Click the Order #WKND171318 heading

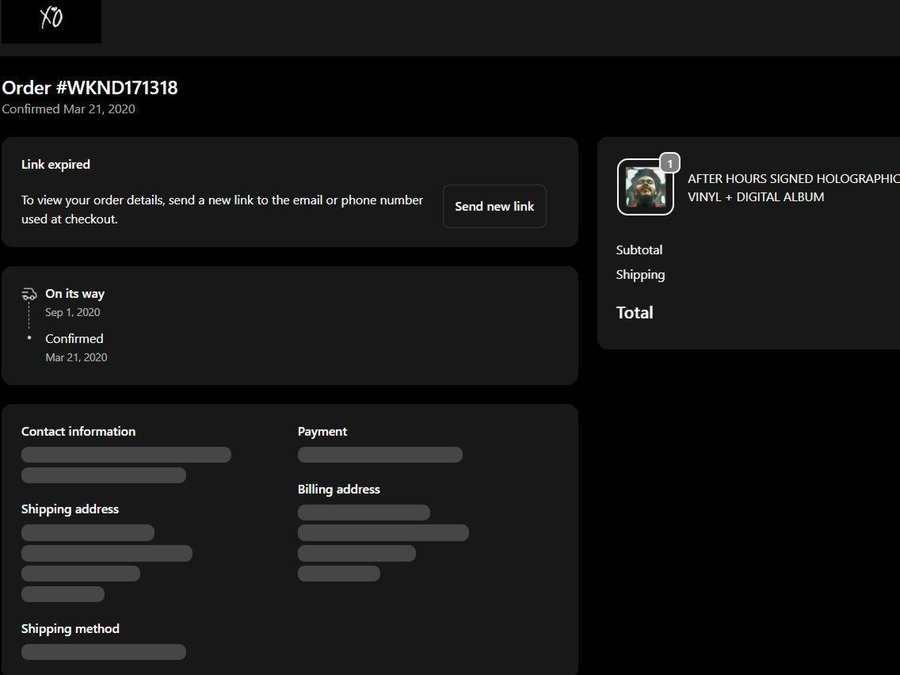point(90,88)
